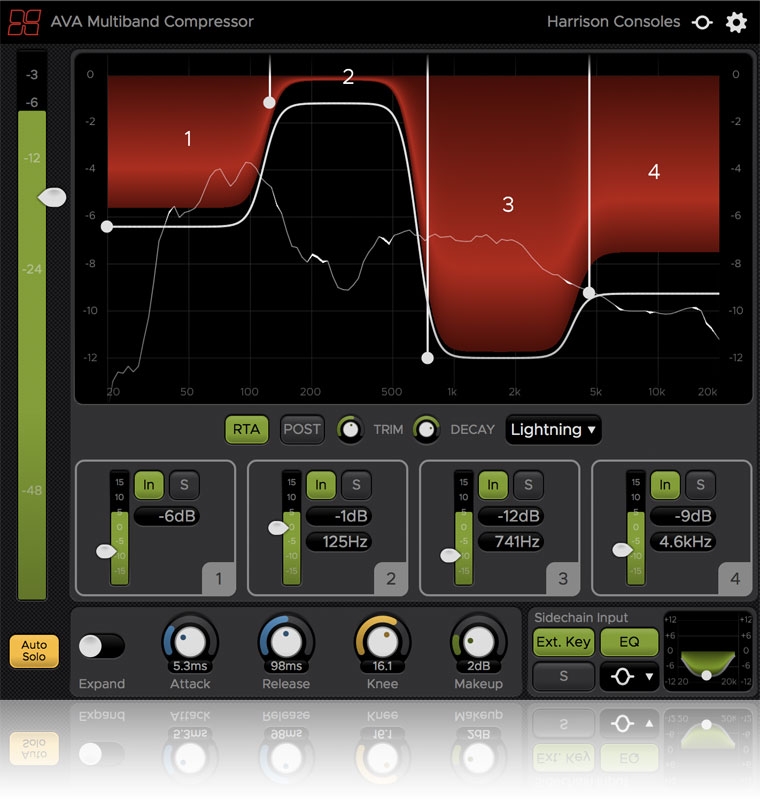Toggle band 1 In button
The image size is (760, 800).
148,485
